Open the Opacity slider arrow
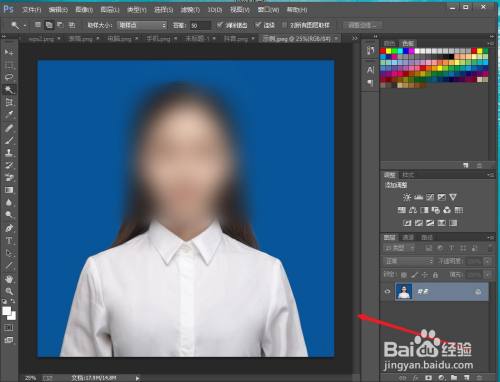Image resolution: width=500 pixels, height=382 pixels. click(488, 261)
